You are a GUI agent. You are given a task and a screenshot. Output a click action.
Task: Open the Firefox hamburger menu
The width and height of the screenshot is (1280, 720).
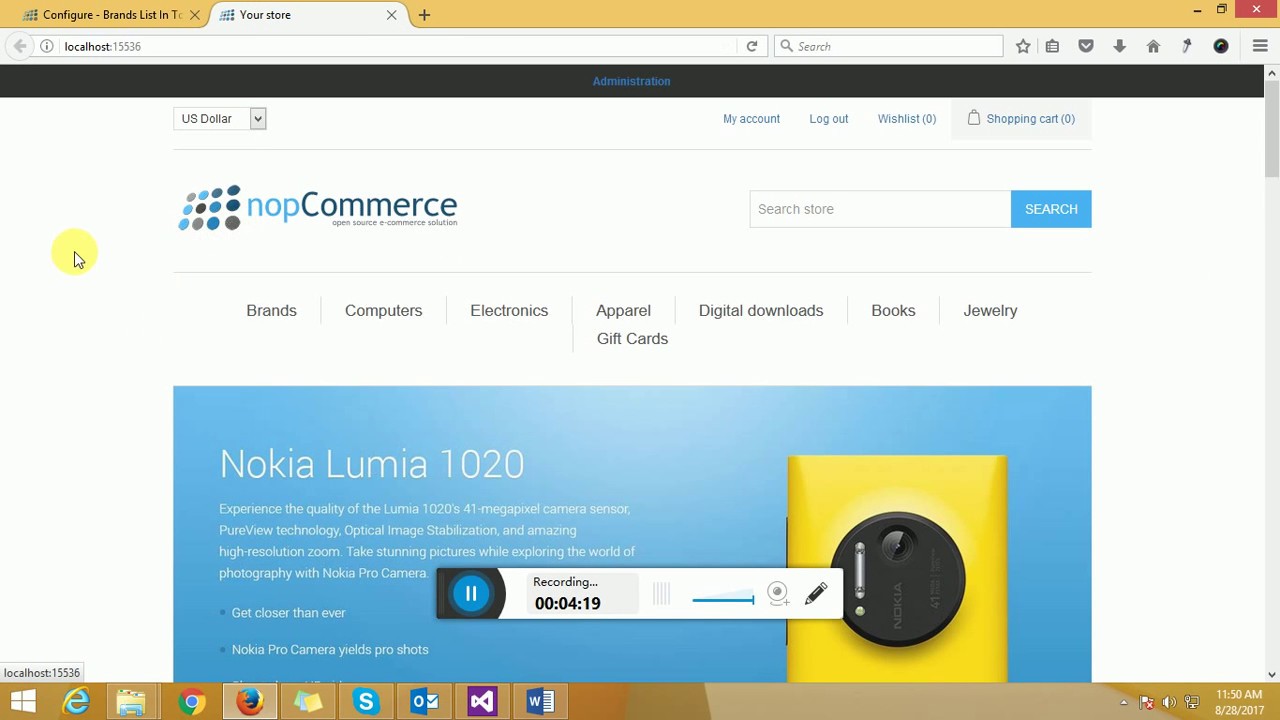(1260, 46)
